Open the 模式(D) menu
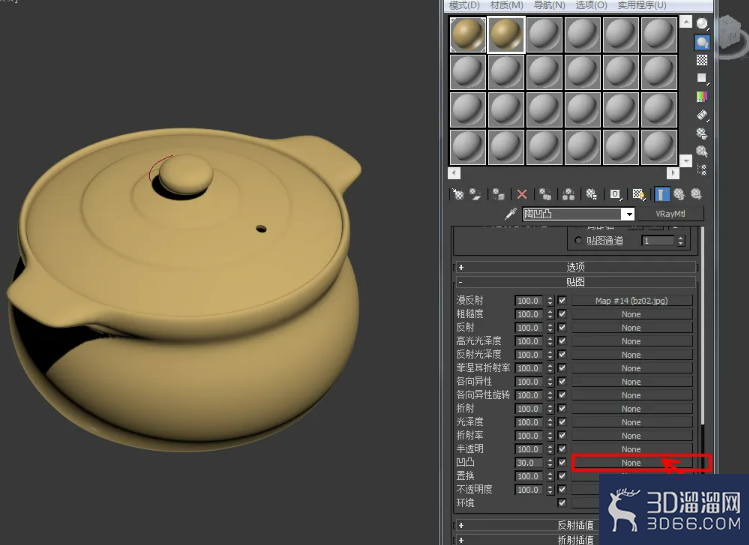This screenshot has height=545, width=749. pos(464,5)
